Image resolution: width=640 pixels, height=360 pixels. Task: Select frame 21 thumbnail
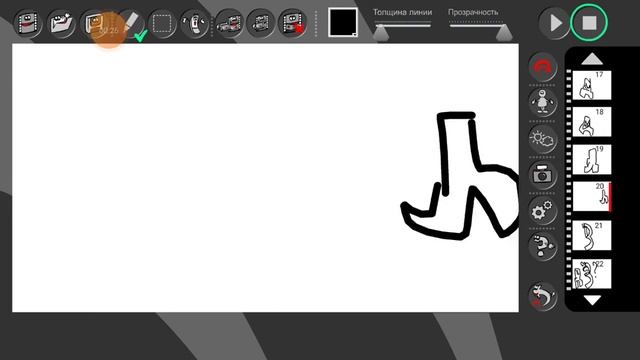pos(592,236)
